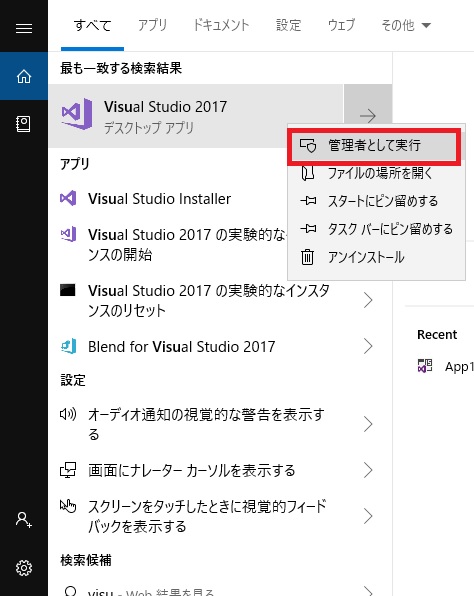Expand chevron for 視覚的フィードバック setting
This screenshot has width=474, height=596.
point(368,516)
